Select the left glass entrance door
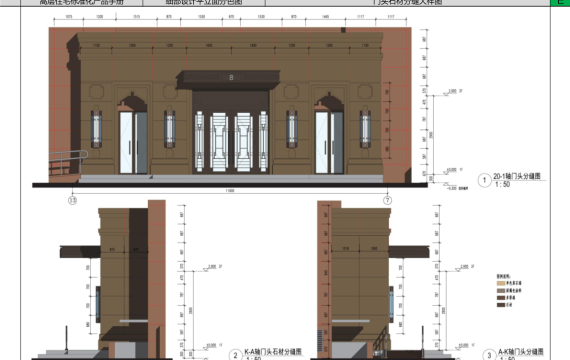Viewport: 570px width, 360px height. tap(133, 142)
